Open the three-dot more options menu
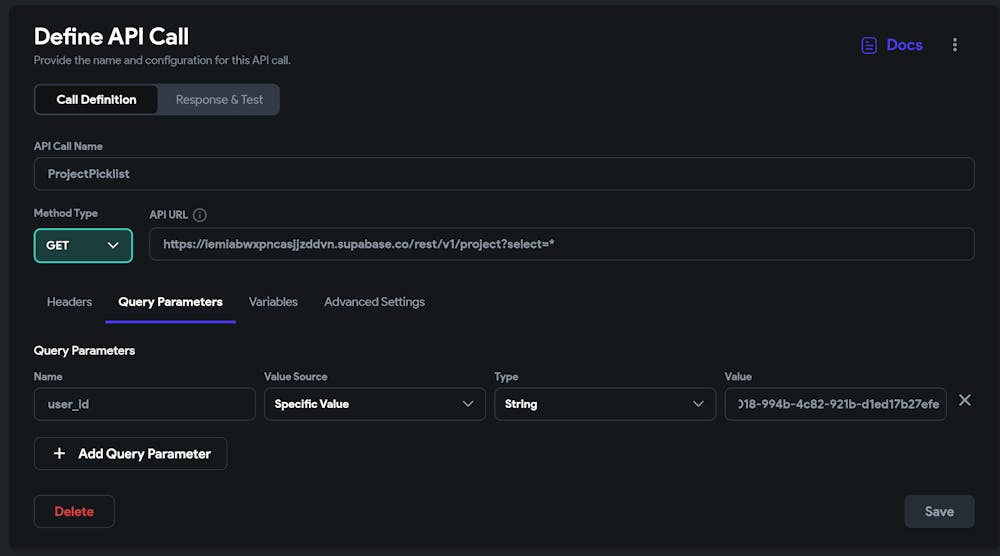 coord(955,45)
